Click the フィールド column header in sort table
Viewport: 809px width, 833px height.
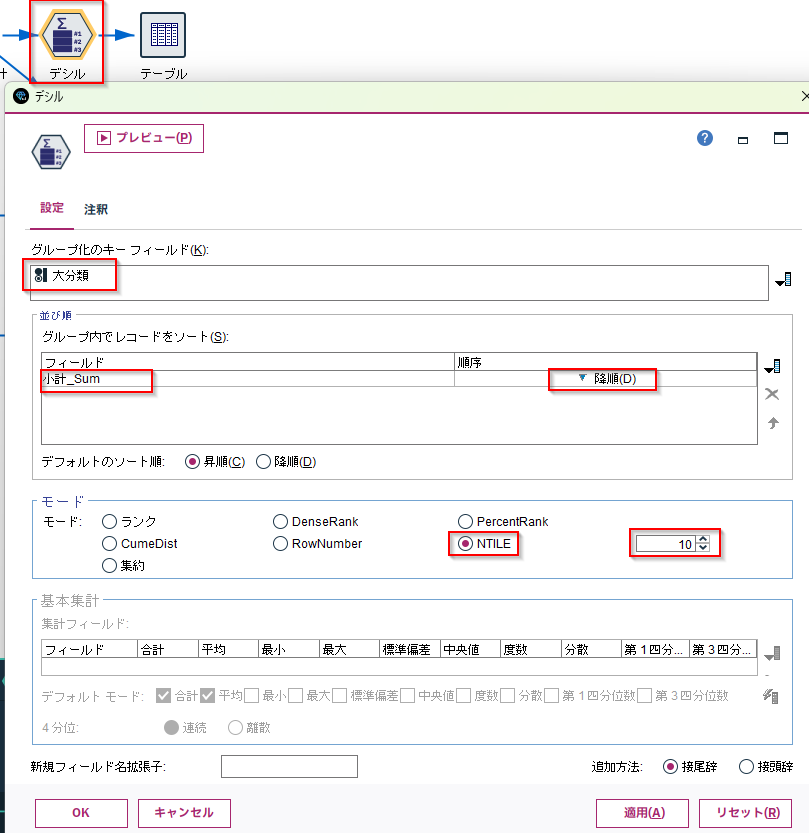248,362
